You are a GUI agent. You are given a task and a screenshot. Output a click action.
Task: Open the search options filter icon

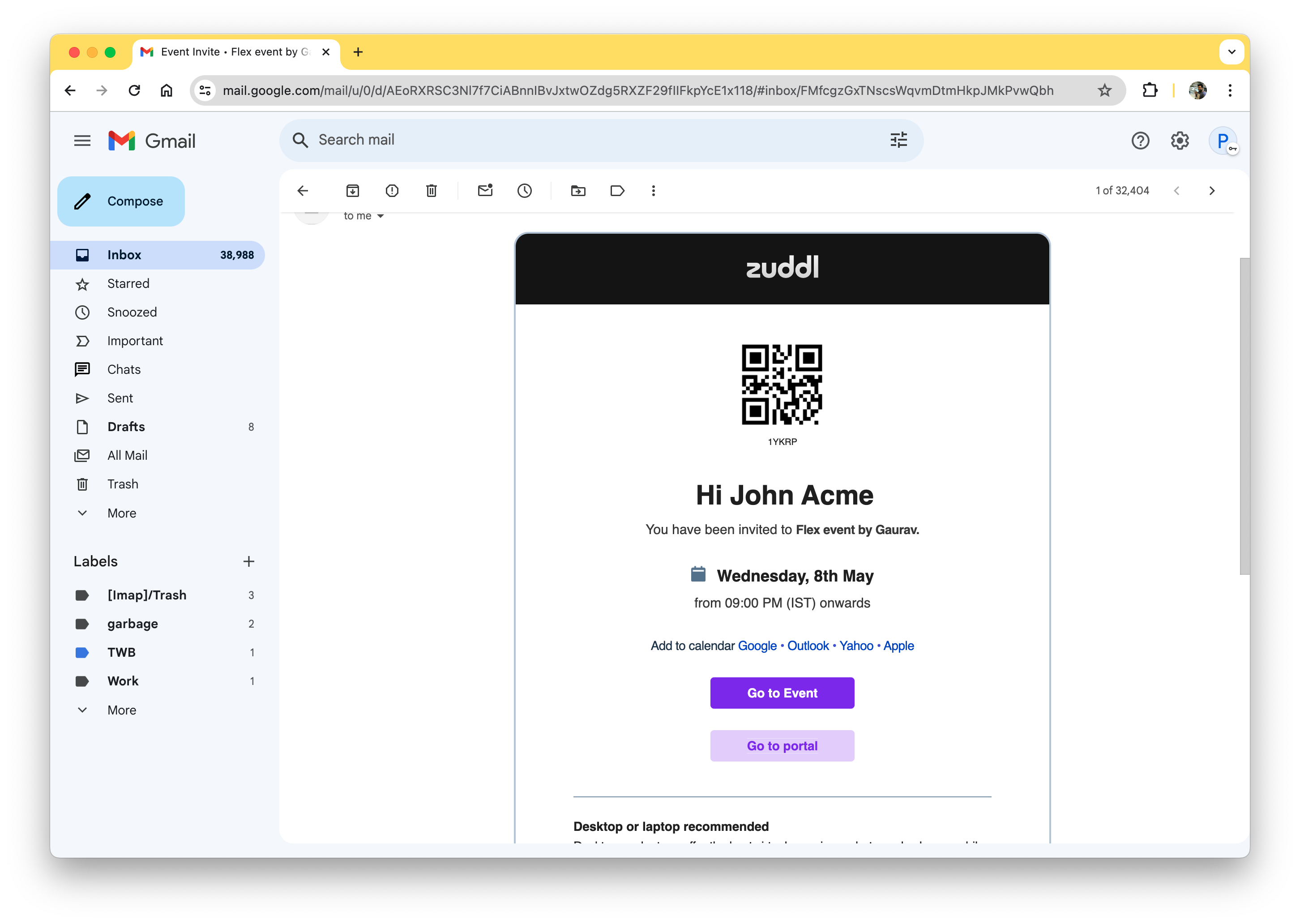(x=898, y=140)
